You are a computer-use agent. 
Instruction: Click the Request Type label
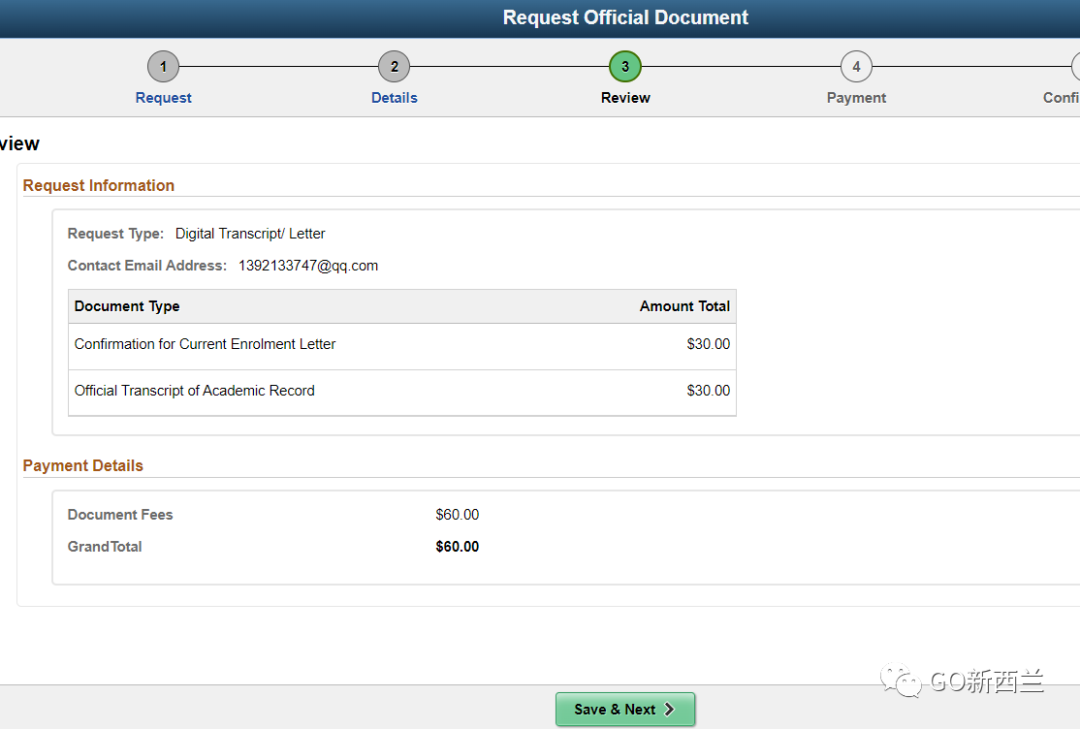[x=116, y=234]
